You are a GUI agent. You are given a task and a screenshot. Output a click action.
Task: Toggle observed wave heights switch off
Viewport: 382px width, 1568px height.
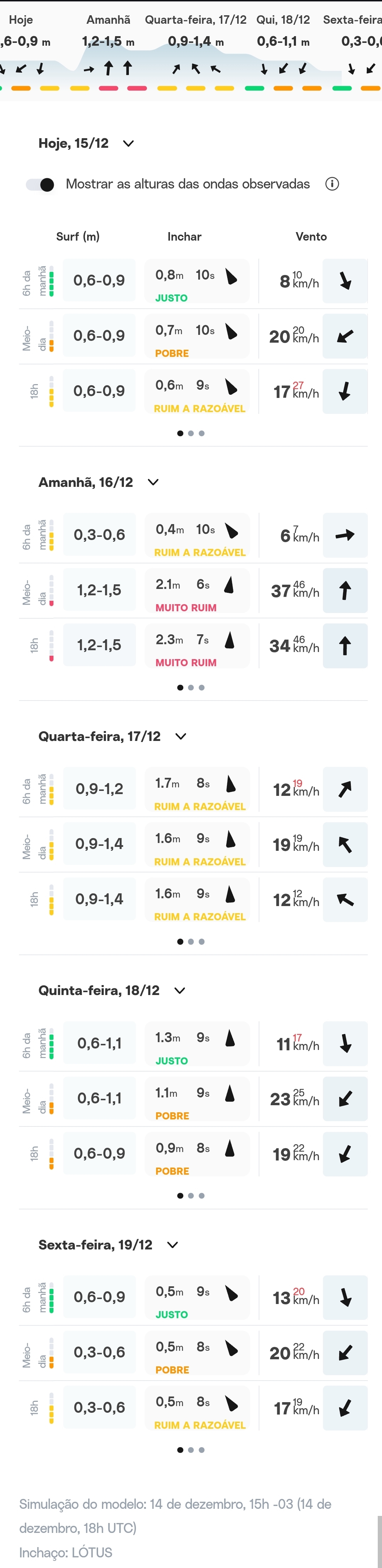point(40,184)
